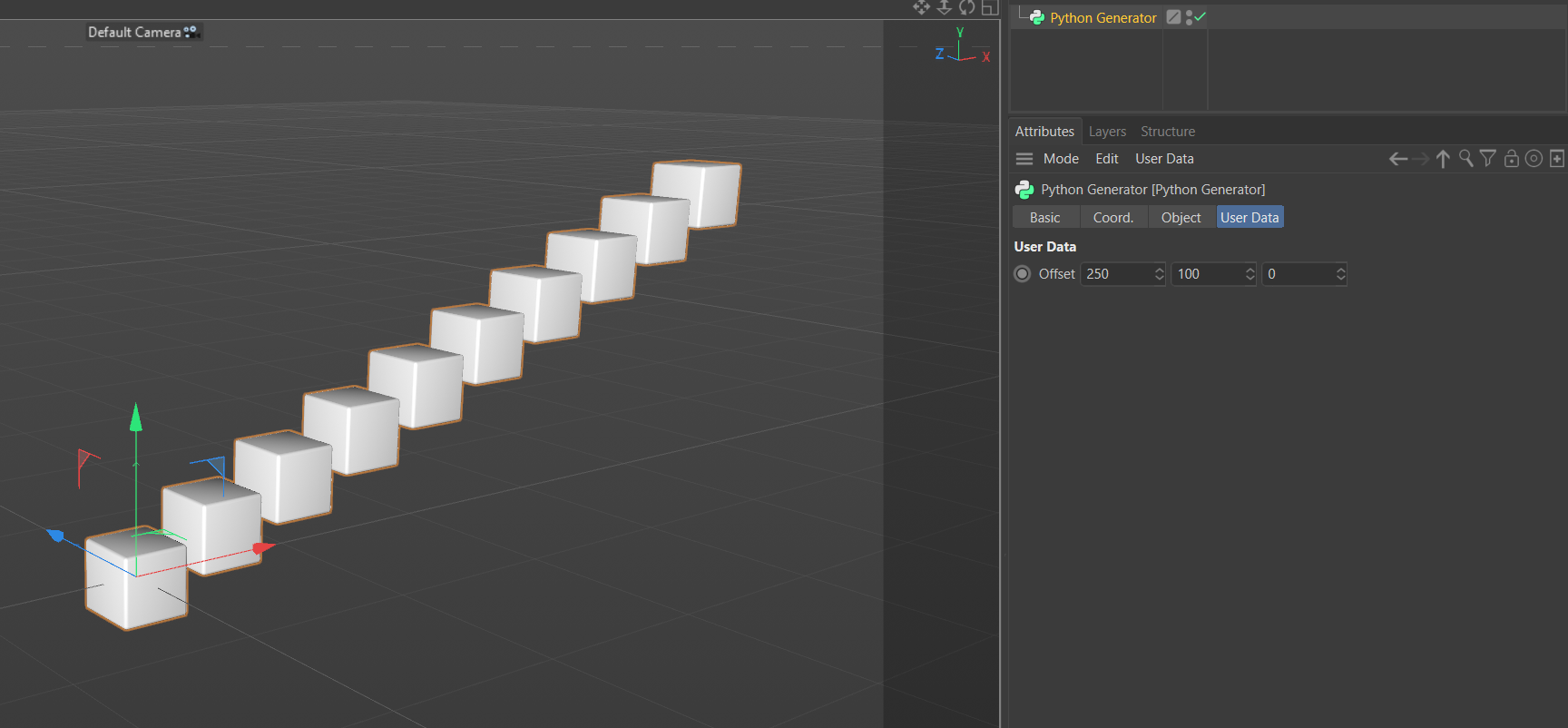Open a new Attribute Manager with plus icon
This screenshot has width=1568, height=728.
[x=1557, y=159]
